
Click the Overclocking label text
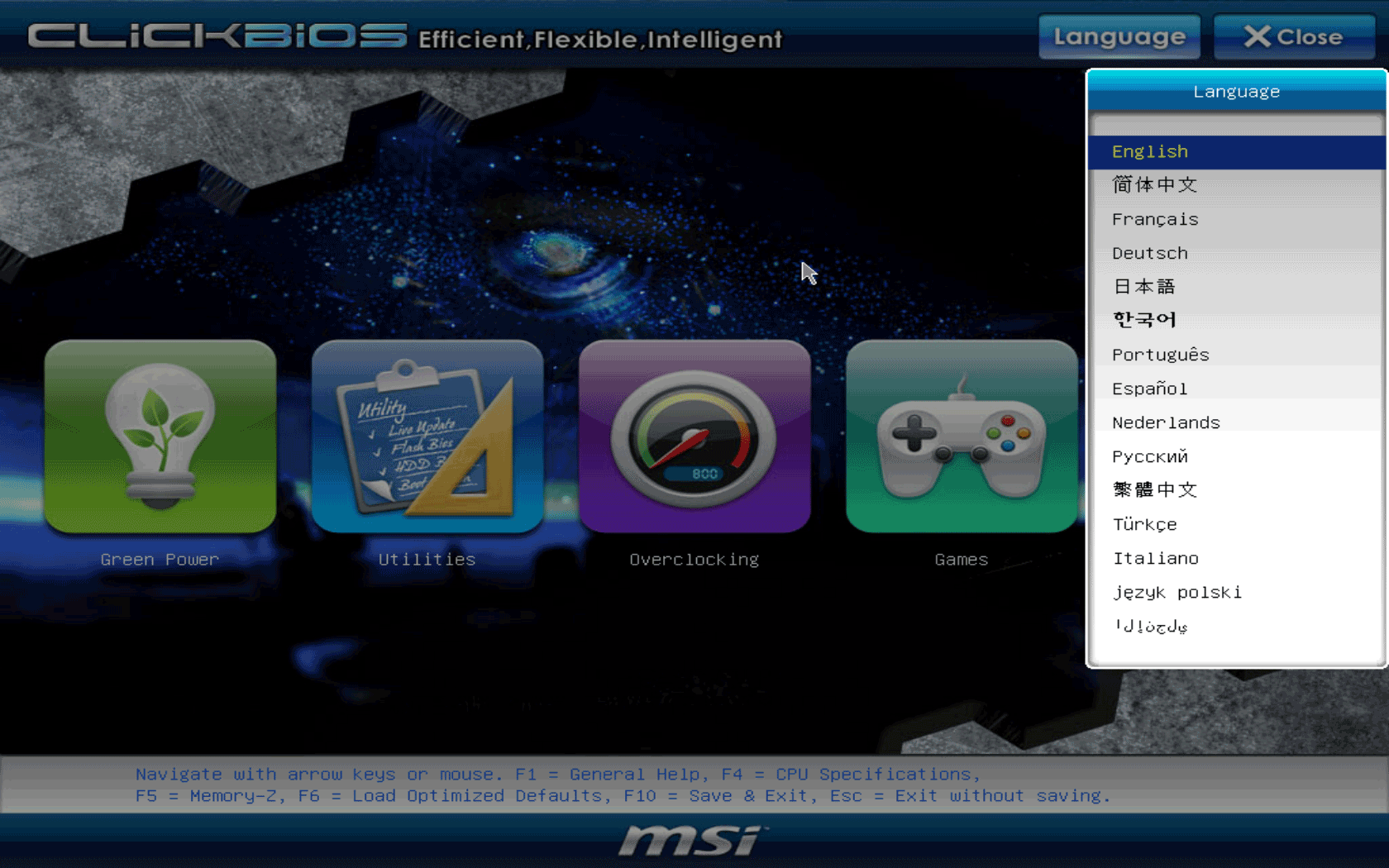pyautogui.click(x=694, y=560)
